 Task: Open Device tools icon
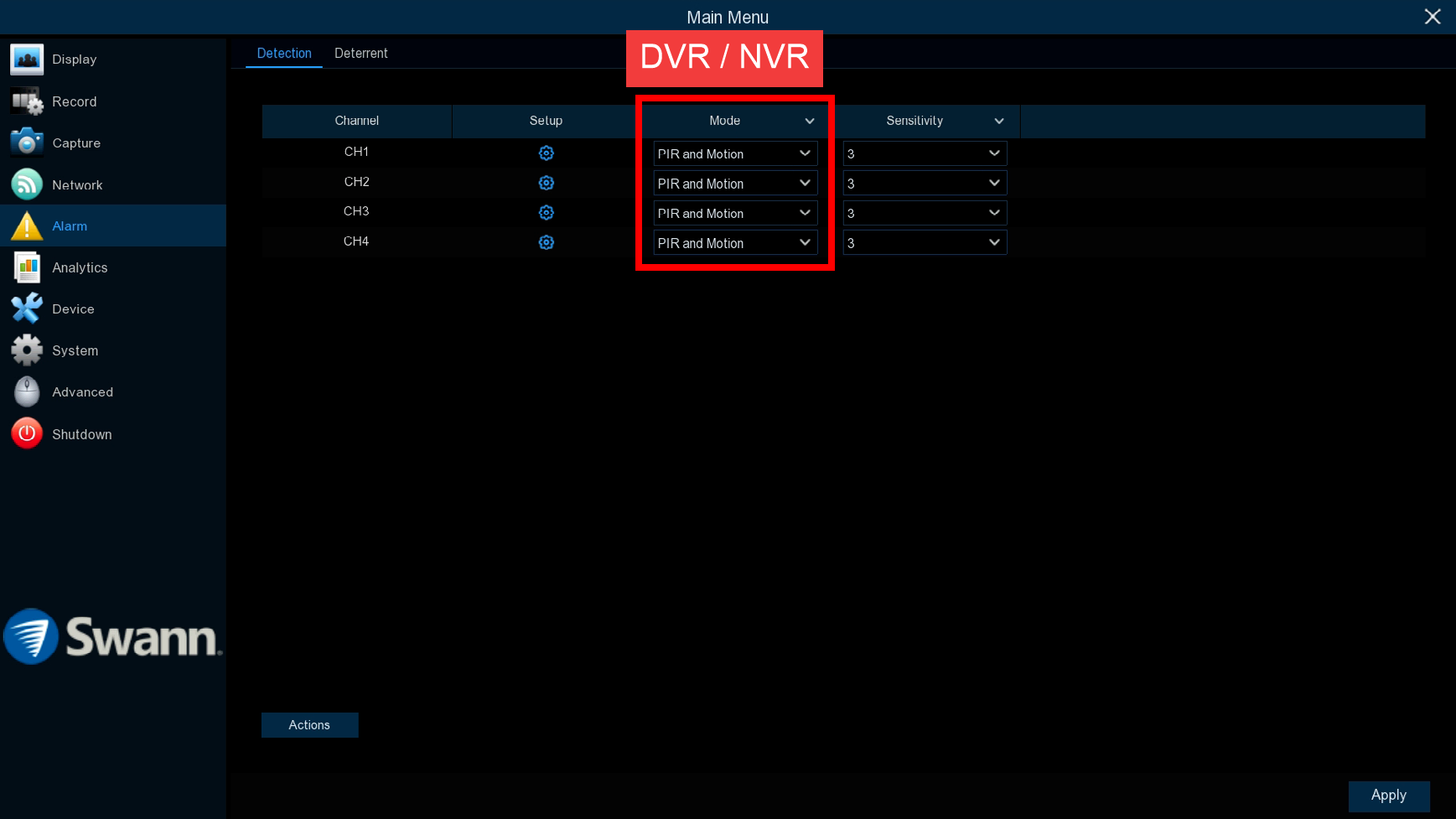point(27,308)
